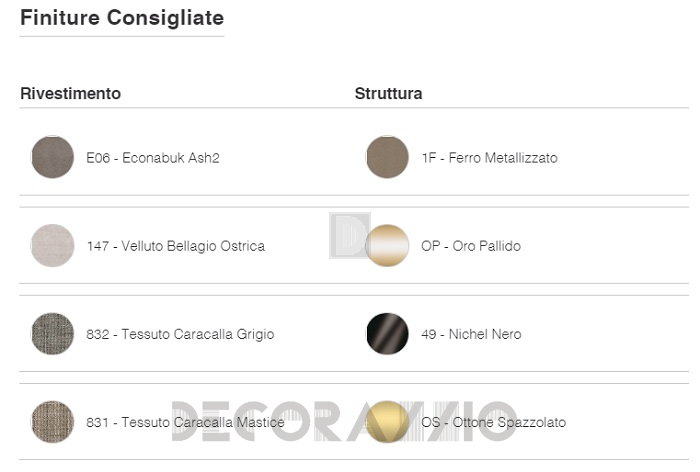Click the 'E06 - Econabuk Ash2' label
Screen dimensions: 700x472
pos(153,158)
